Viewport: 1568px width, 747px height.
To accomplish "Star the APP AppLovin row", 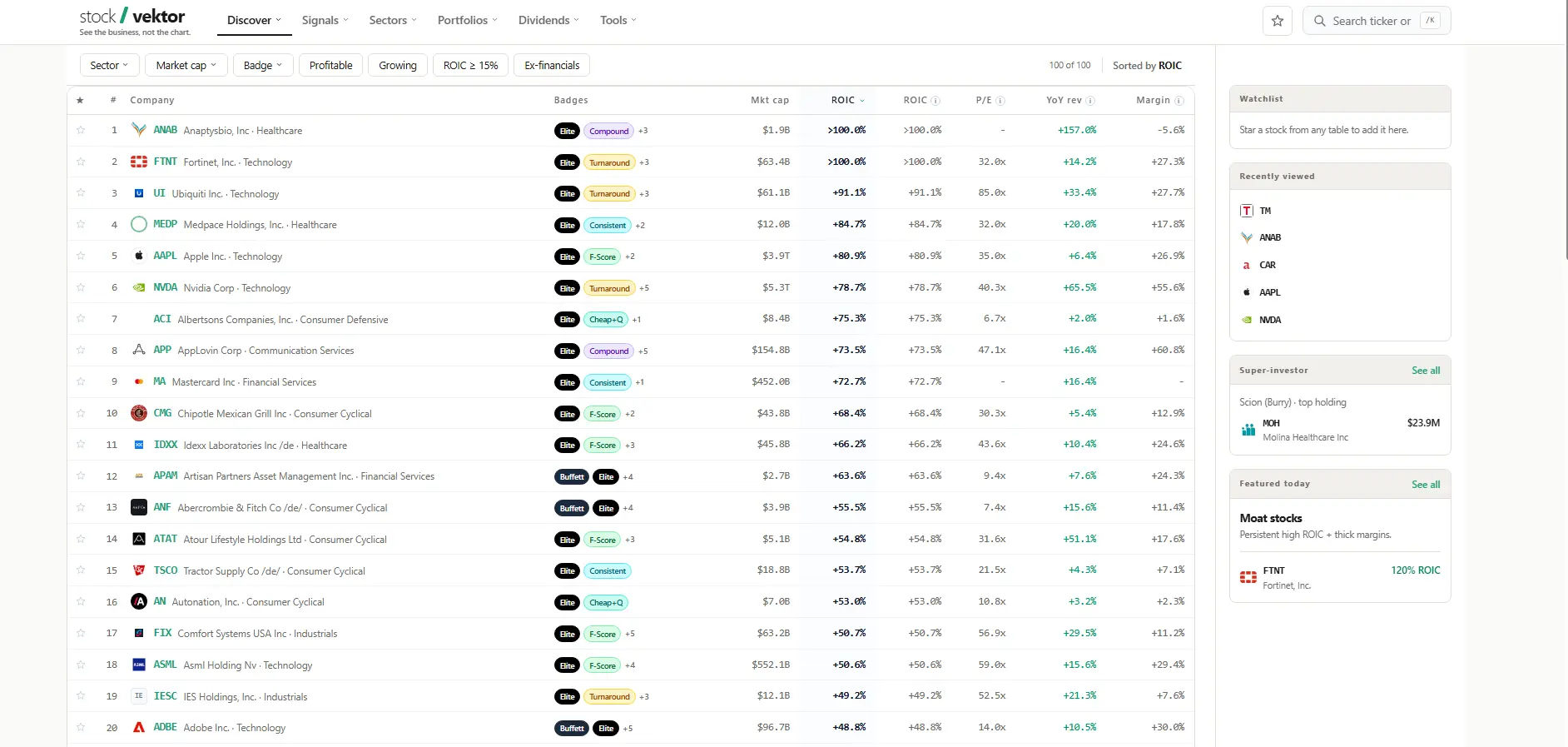I will point(81,350).
